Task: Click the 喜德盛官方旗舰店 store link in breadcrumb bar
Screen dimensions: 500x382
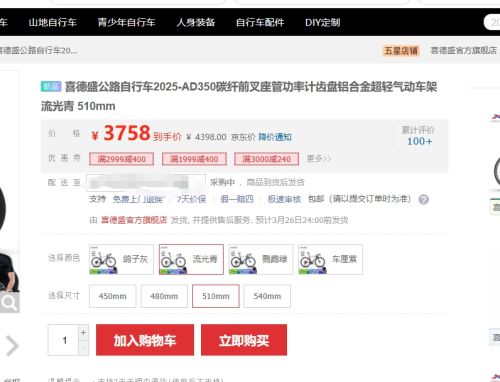Action: (x=463, y=50)
